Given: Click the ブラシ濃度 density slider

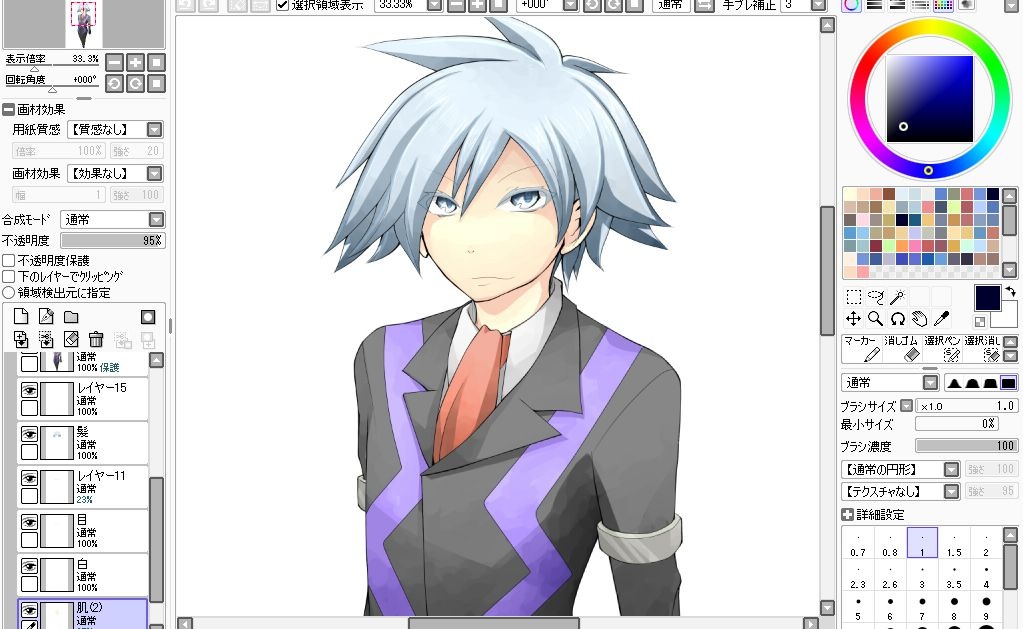Looking at the screenshot, I should point(966,446).
